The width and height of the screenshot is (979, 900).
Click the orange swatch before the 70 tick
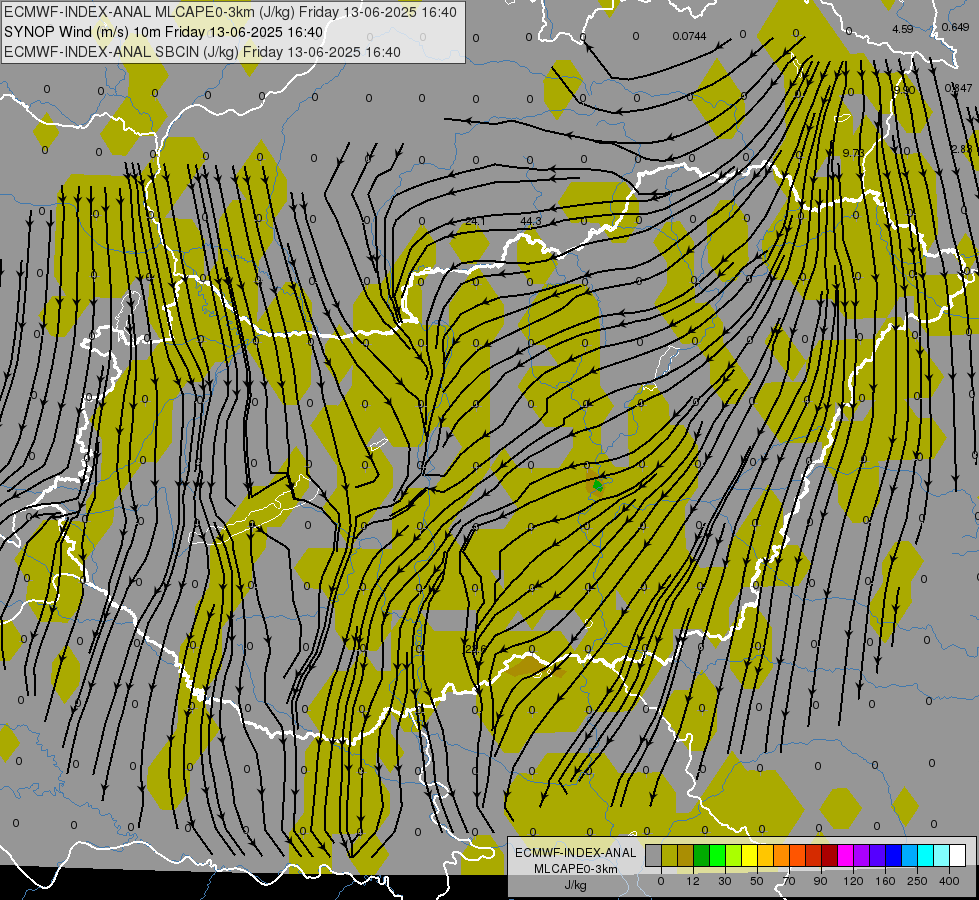pos(782,855)
